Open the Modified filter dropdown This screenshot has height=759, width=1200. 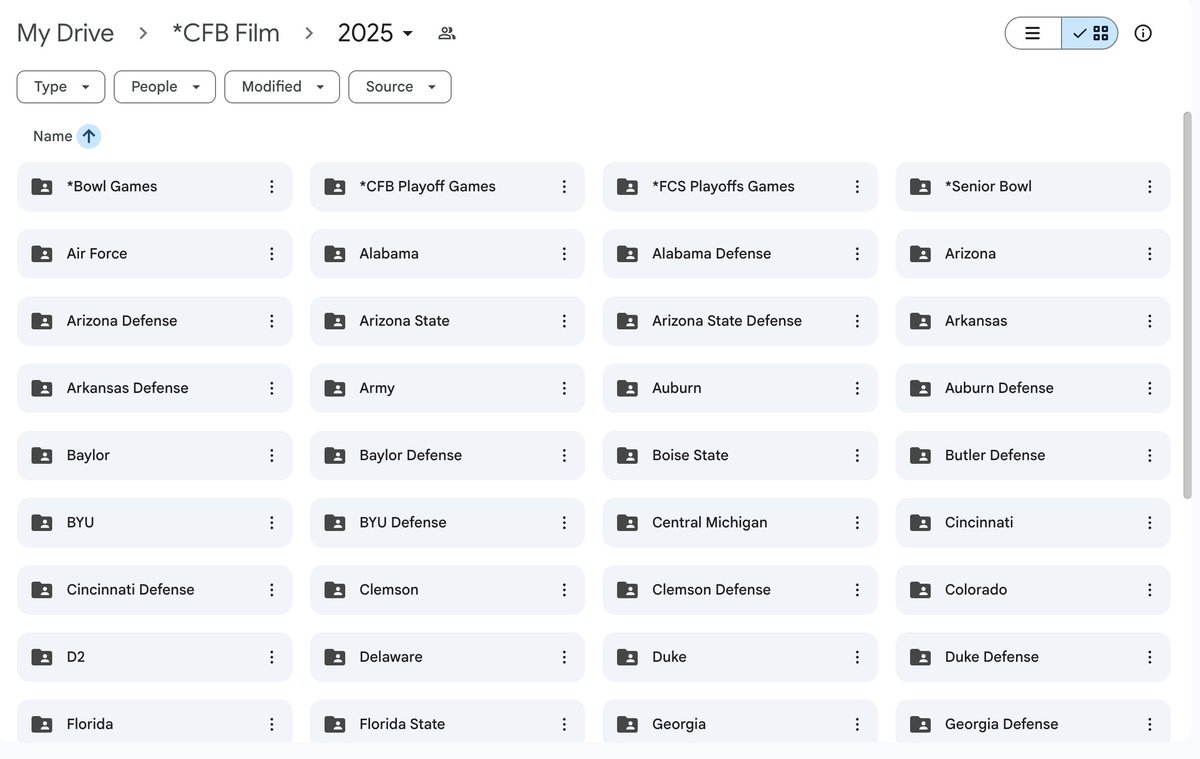(282, 87)
